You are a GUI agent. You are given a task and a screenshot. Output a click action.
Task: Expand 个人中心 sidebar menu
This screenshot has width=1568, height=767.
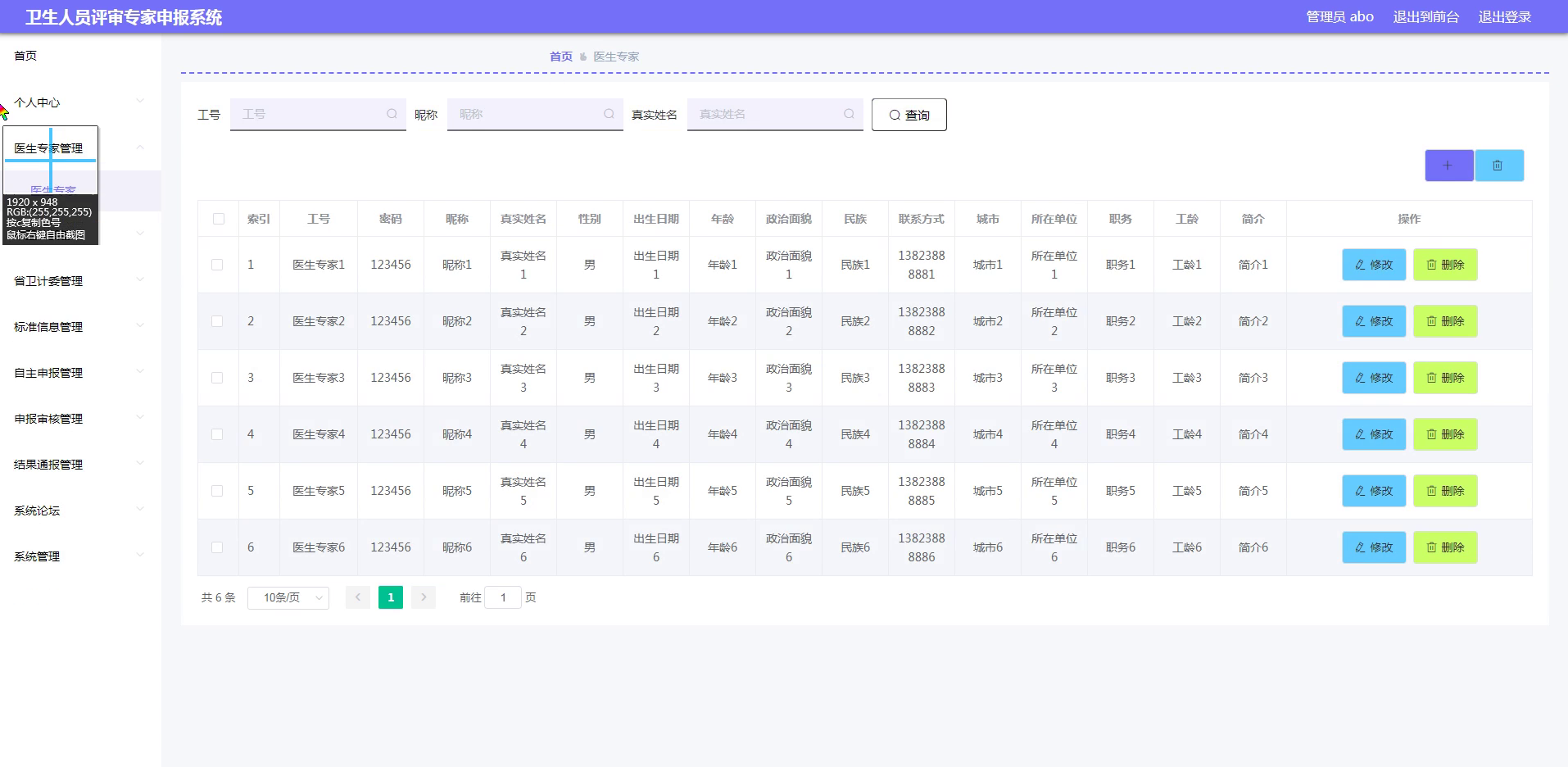coord(80,102)
